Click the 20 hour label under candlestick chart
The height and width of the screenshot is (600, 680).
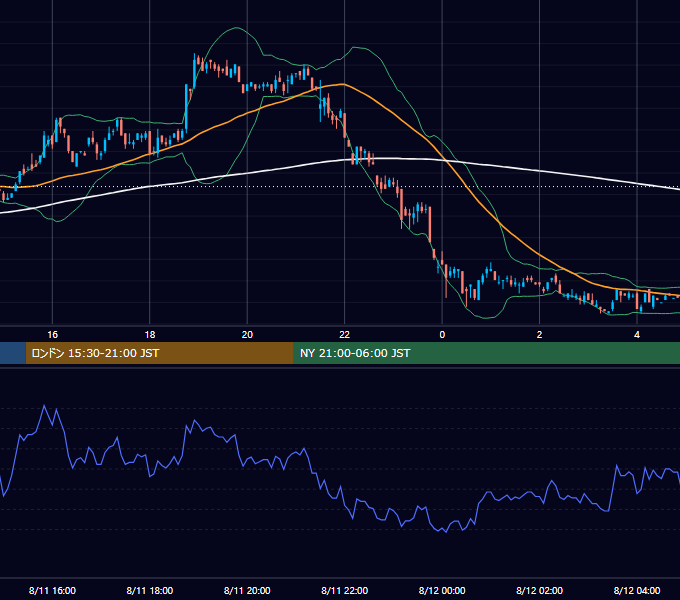[247, 335]
